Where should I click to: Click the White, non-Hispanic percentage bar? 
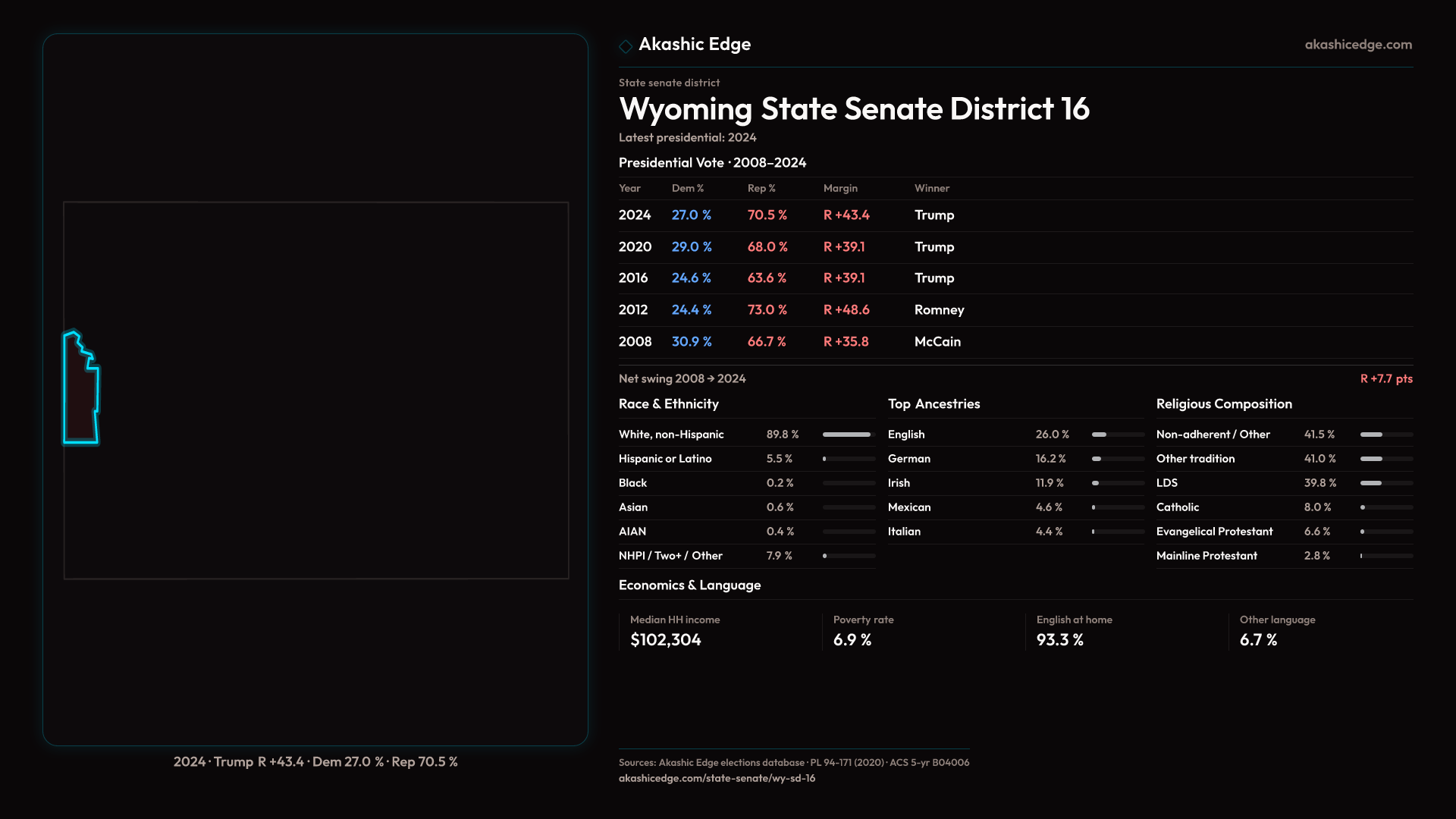pos(849,435)
